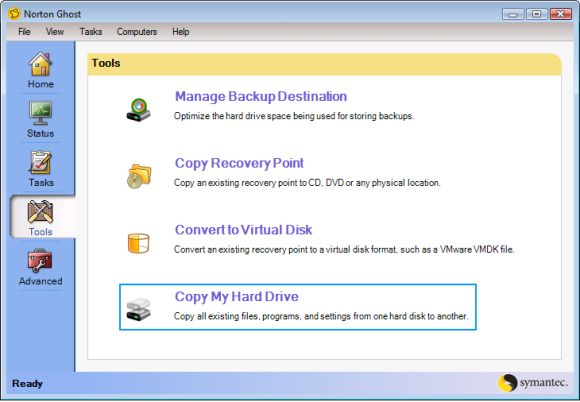The height and width of the screenshot is (402, 580).
Task: Click the Norton Ghost title bar logo
Action: point(14,14)
